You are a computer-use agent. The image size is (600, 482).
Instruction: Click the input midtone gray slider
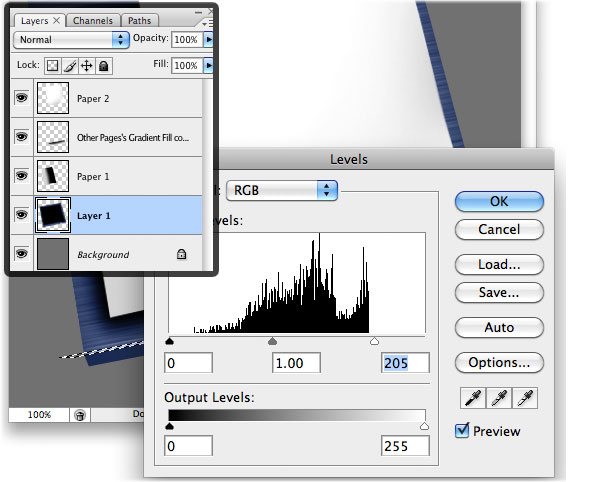pos(272,341)
